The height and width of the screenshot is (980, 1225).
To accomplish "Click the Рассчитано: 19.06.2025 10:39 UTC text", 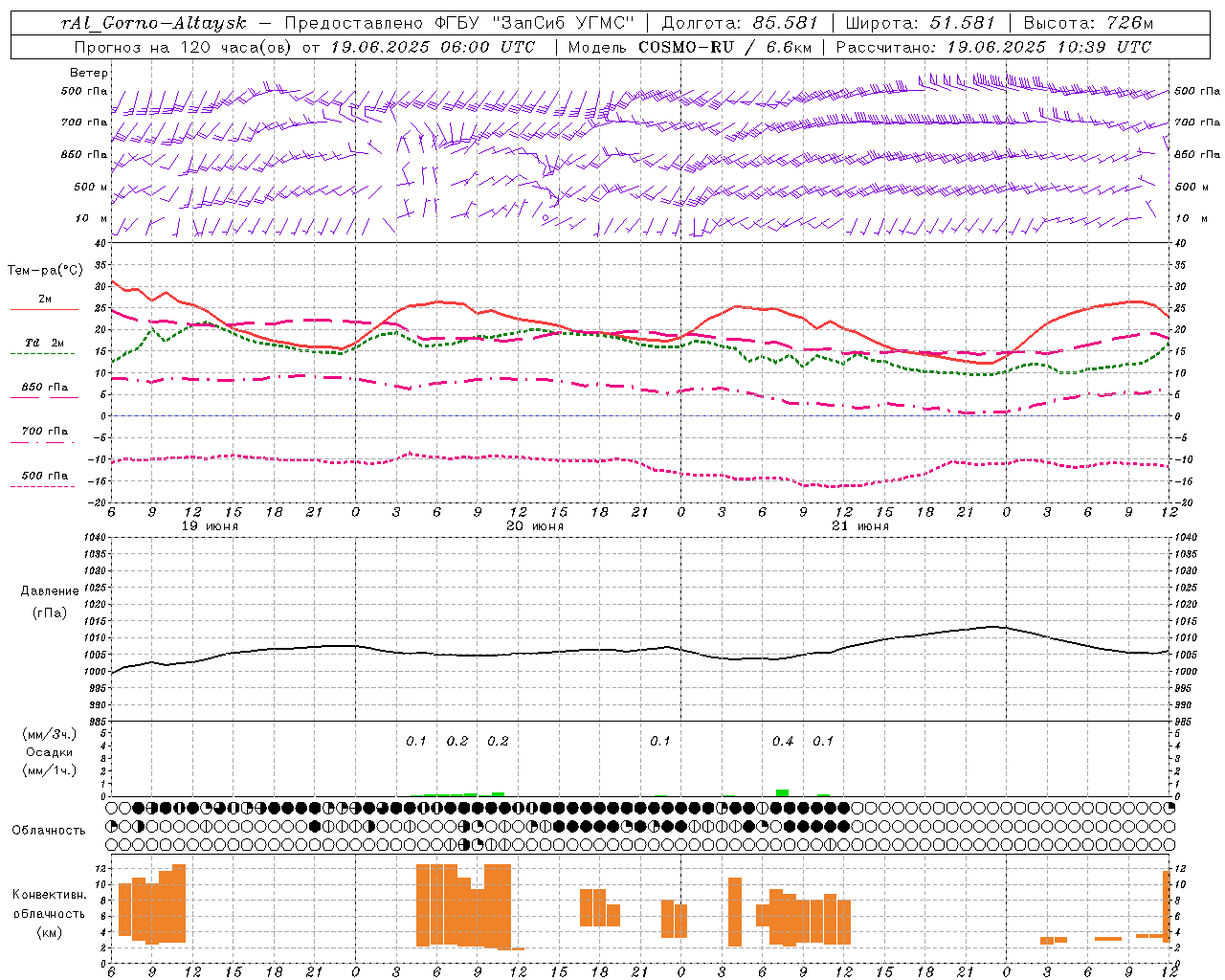I will coord(993,47).
